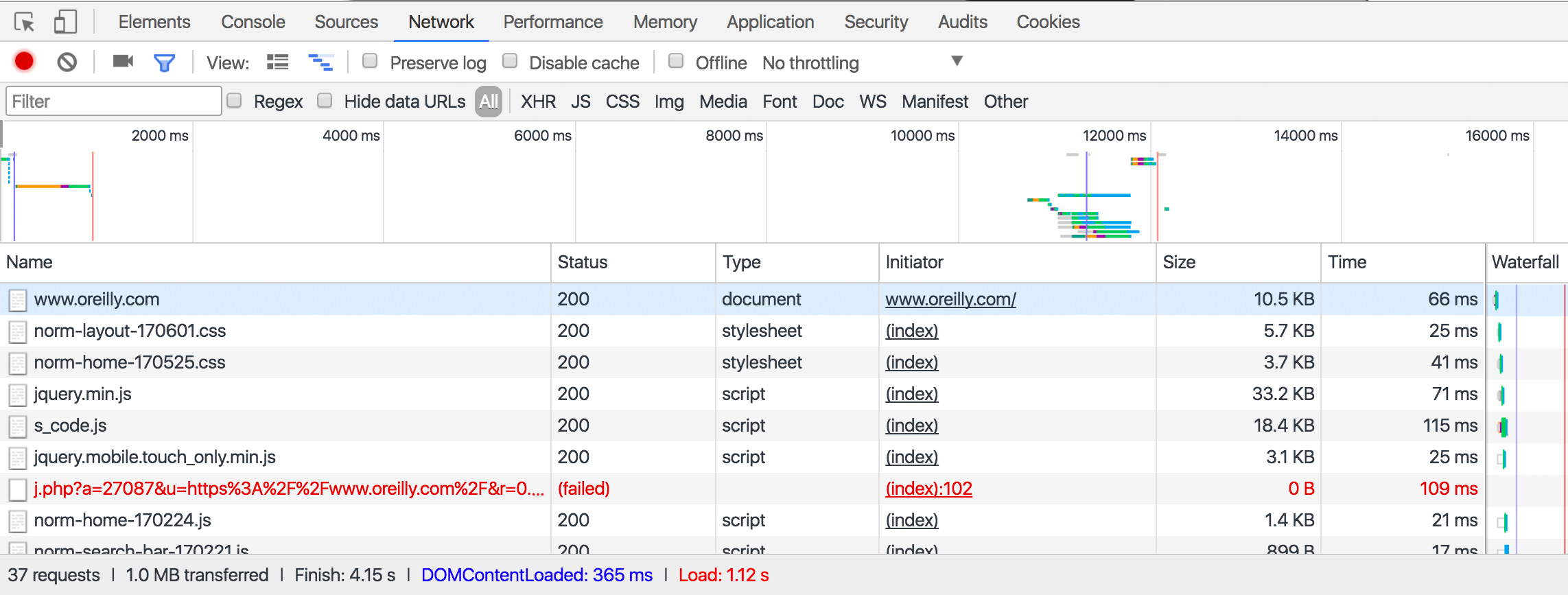1568x595 pixels.
Task: Switch to the Performance tab
Action: 552,22
